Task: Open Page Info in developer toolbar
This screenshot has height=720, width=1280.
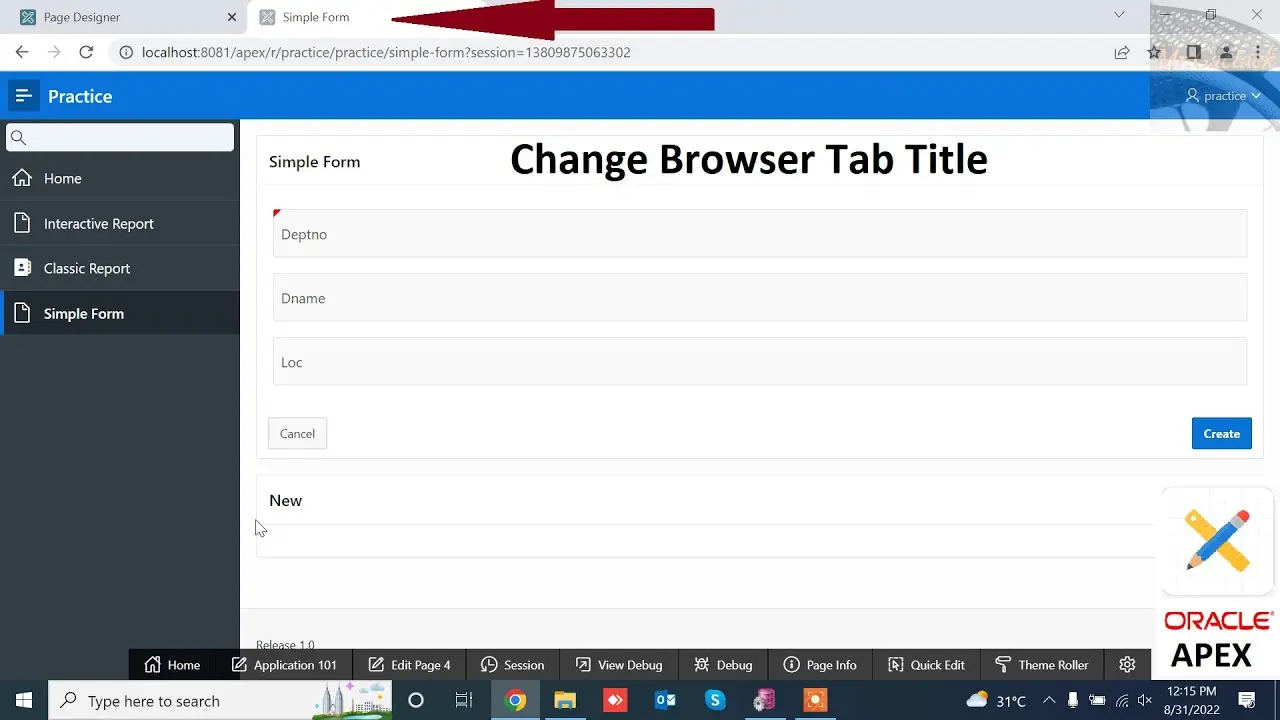Action: [x=820, y=665]
